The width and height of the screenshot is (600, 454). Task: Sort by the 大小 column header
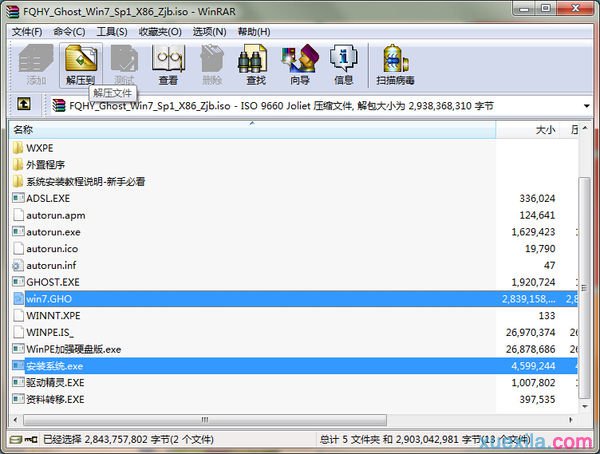pos(545,129)
